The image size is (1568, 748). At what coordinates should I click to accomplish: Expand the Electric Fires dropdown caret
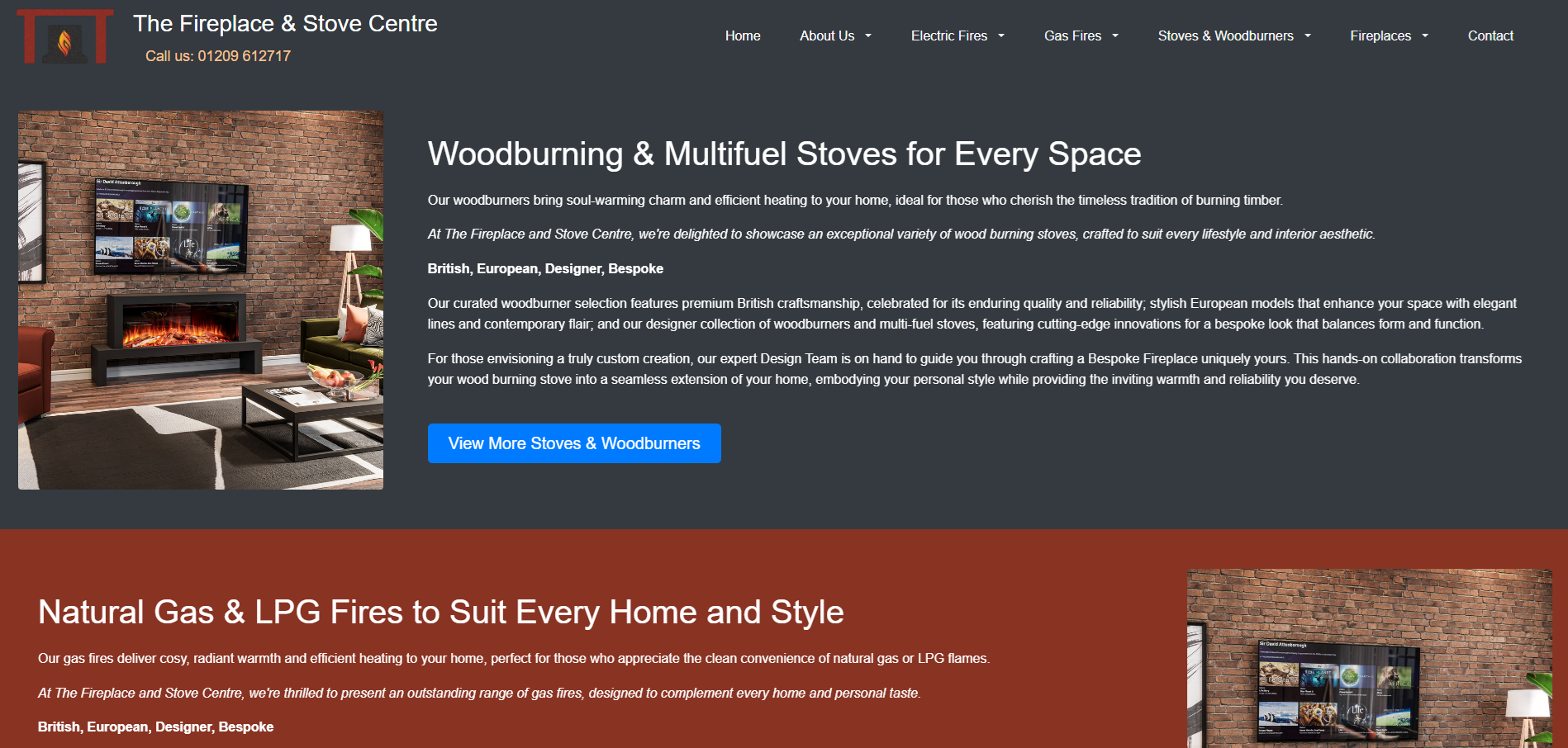(1001, 36)
